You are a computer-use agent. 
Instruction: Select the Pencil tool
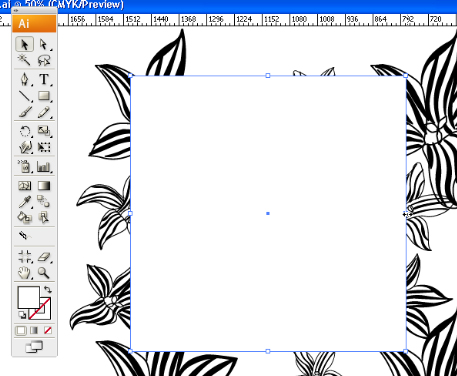pyautogui.click(x=44, y=112)
